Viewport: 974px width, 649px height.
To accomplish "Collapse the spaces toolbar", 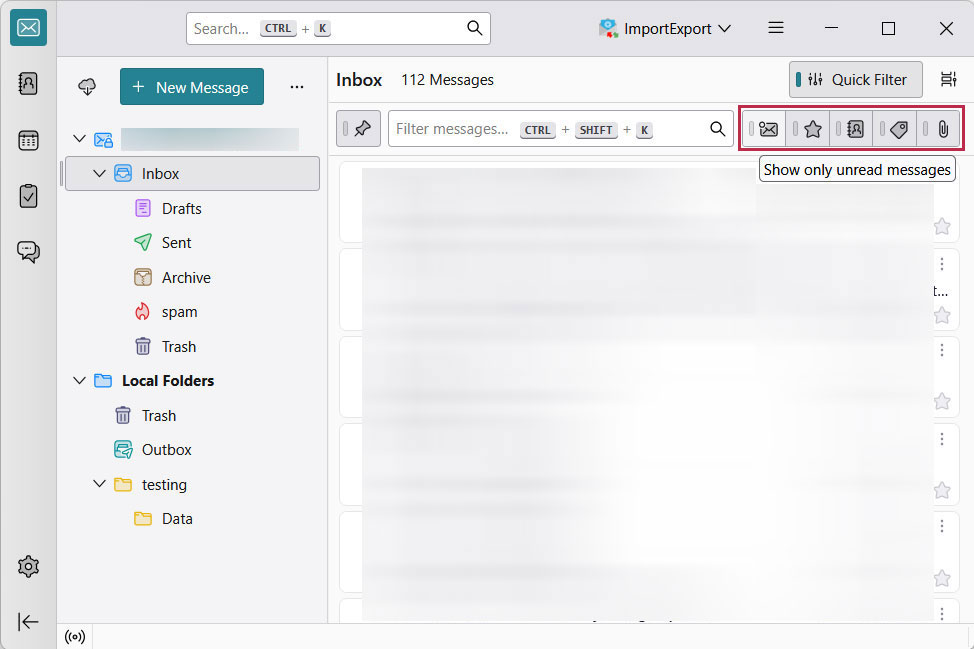I will 28,622.
